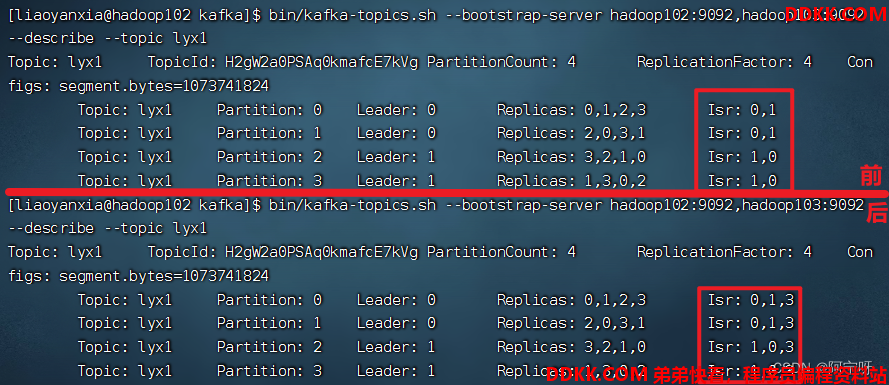Click the TopicId value in the second output
Viewport: 889px width, 385px height.
[321, 252]
